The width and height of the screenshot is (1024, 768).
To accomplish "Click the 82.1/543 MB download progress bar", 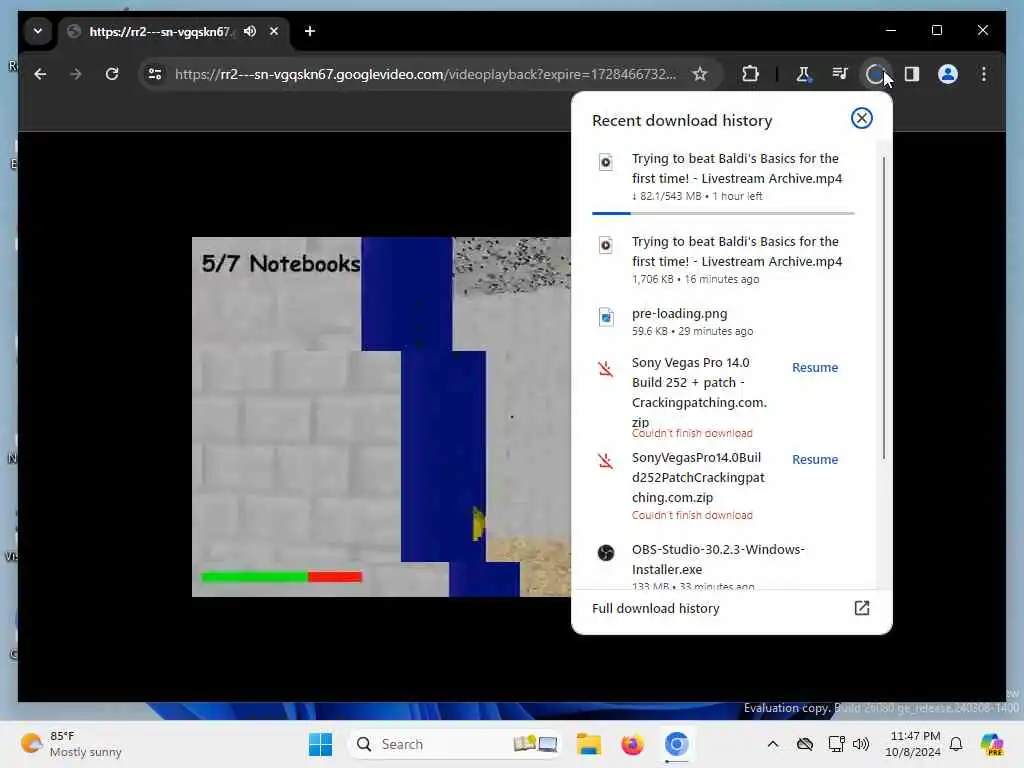I will click(x=723, y=213).
